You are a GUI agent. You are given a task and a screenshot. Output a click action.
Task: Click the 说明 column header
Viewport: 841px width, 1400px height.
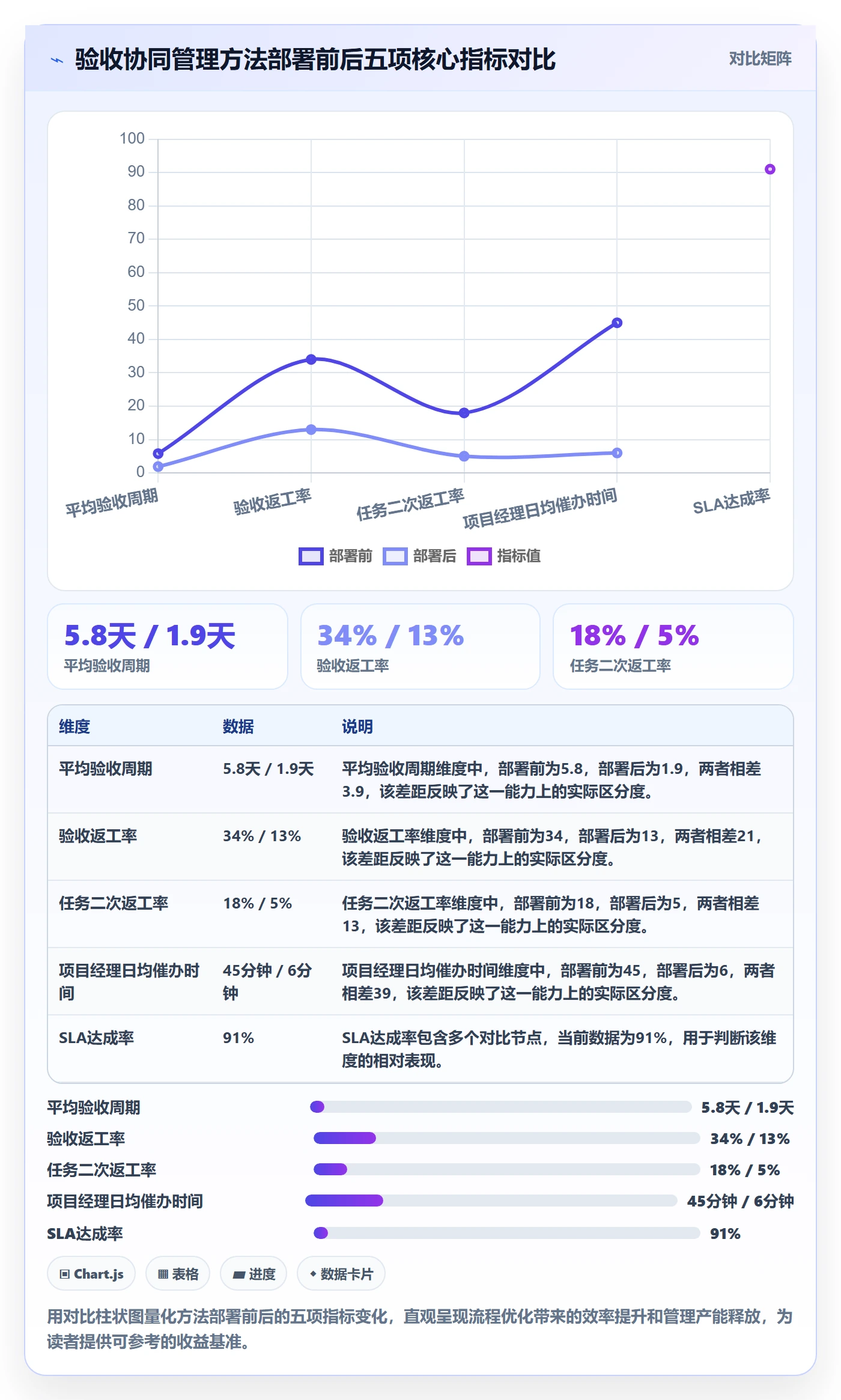(357, 726)
